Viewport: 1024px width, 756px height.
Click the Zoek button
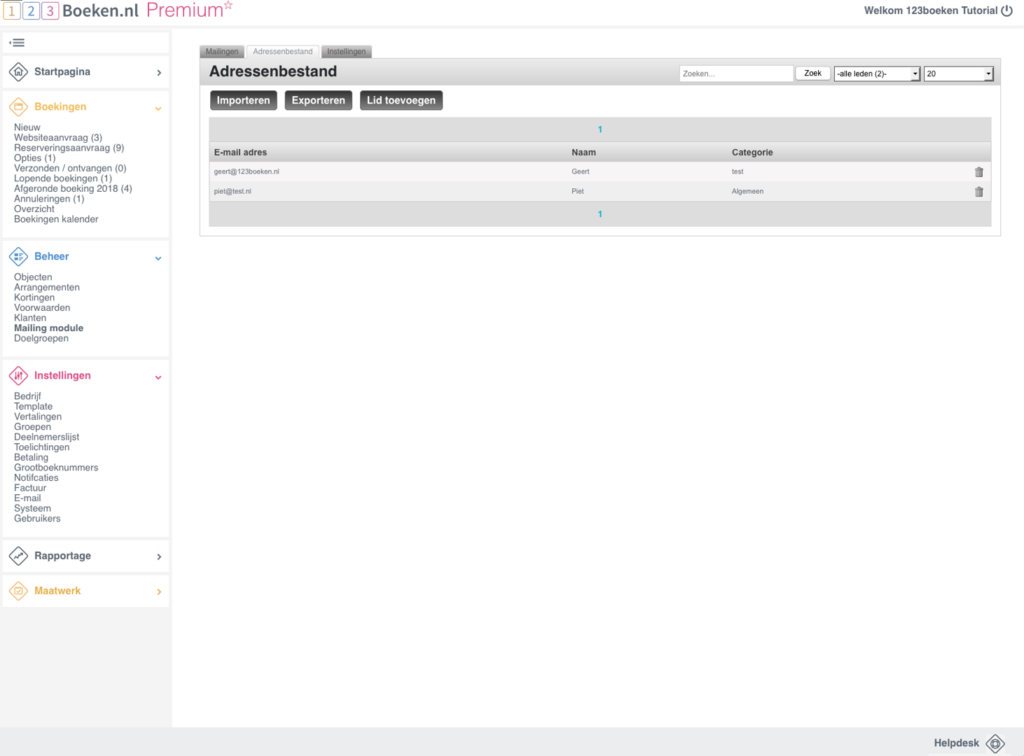(x=812, y=73)
